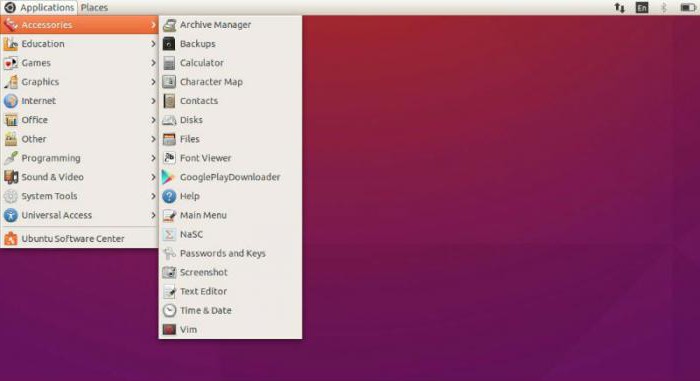Click the Disks icon
This screenshot has width=700, height=381.
point(169,120)
